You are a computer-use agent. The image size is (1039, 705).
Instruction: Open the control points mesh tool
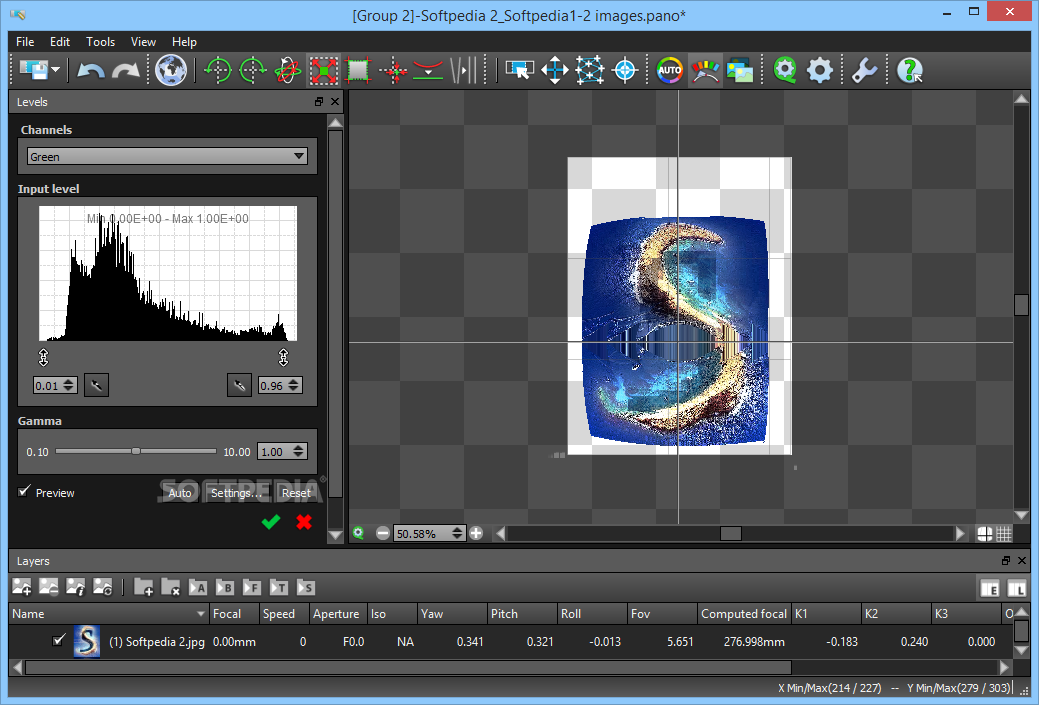point(590,70)
